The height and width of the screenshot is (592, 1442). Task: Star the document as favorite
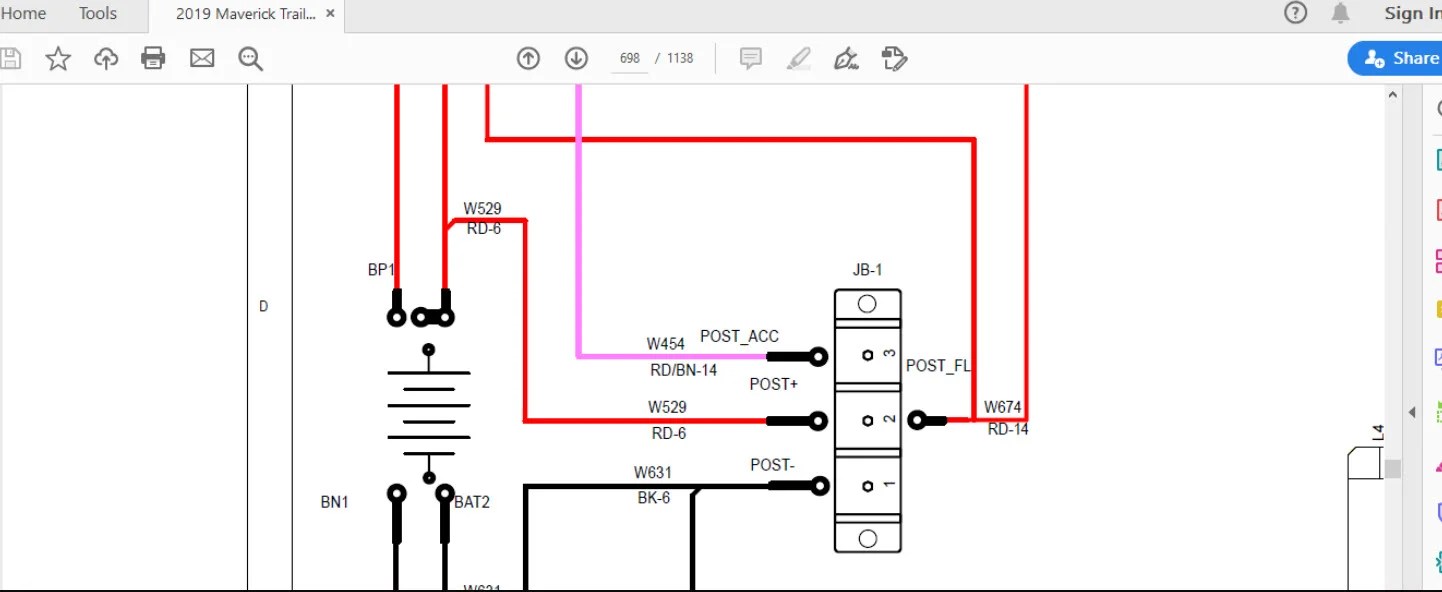pos(58,59)
